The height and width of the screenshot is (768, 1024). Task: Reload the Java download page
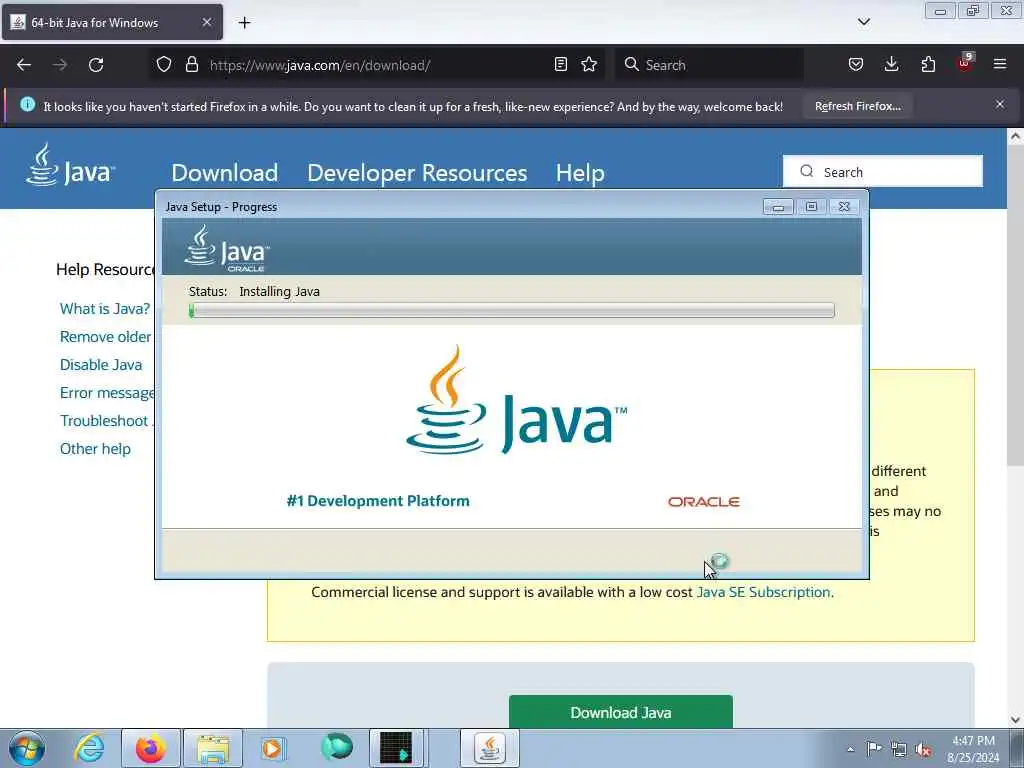click(96, 65)
